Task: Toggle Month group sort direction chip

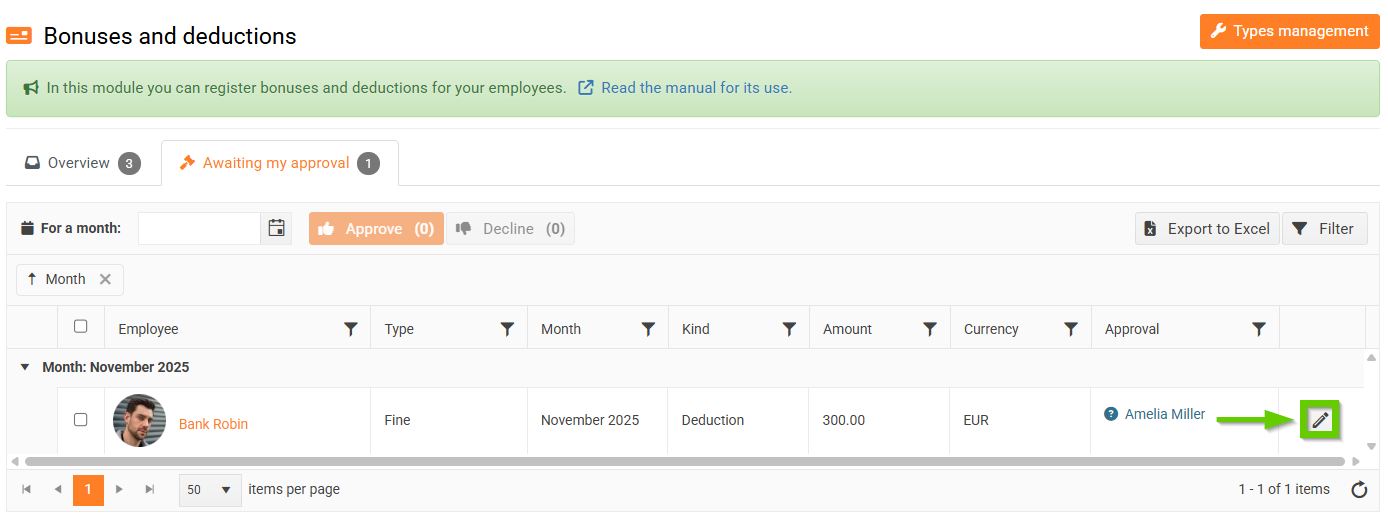Action: (56, 280)
